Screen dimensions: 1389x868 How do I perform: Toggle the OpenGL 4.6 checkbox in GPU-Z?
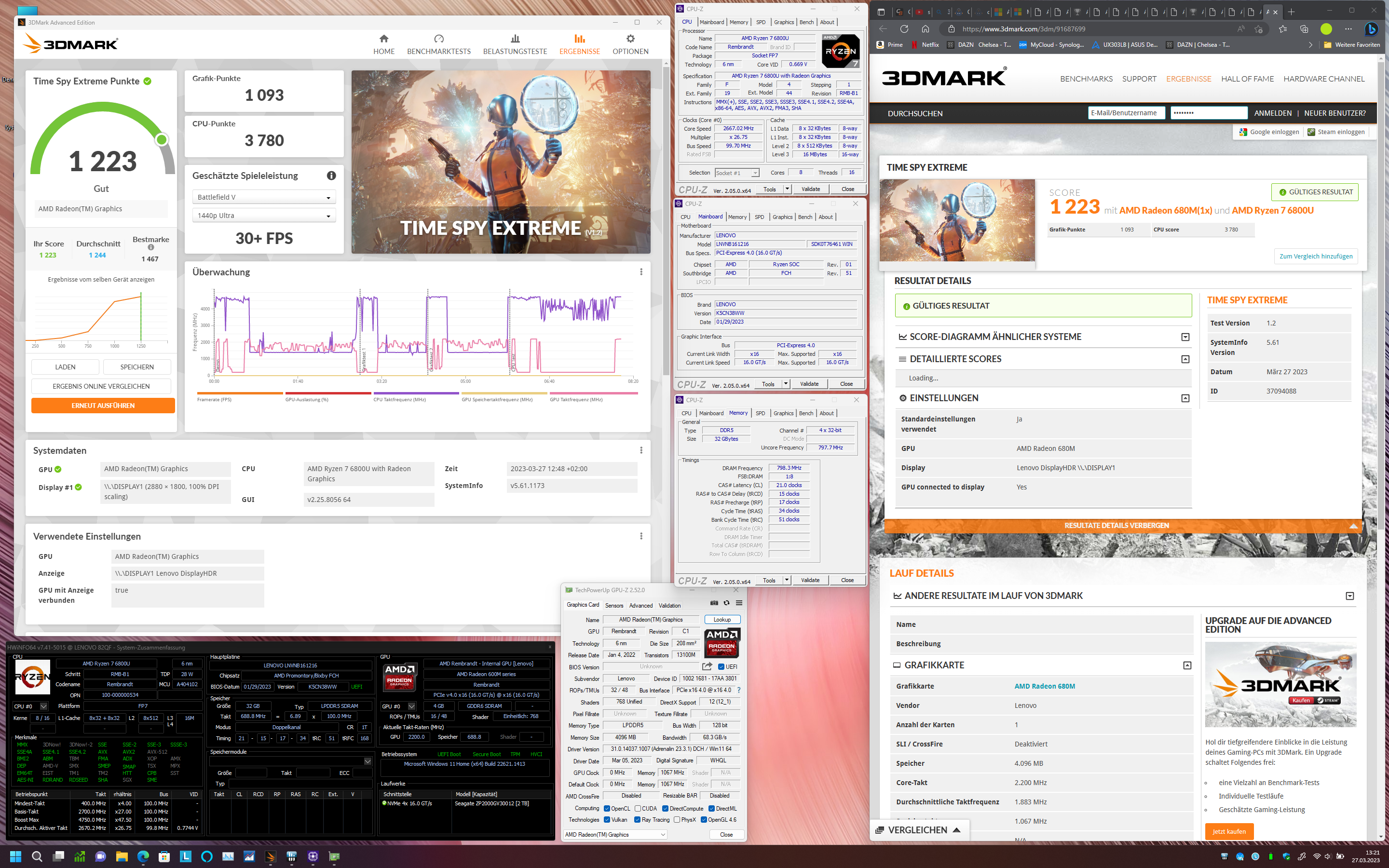coord(704,820)
